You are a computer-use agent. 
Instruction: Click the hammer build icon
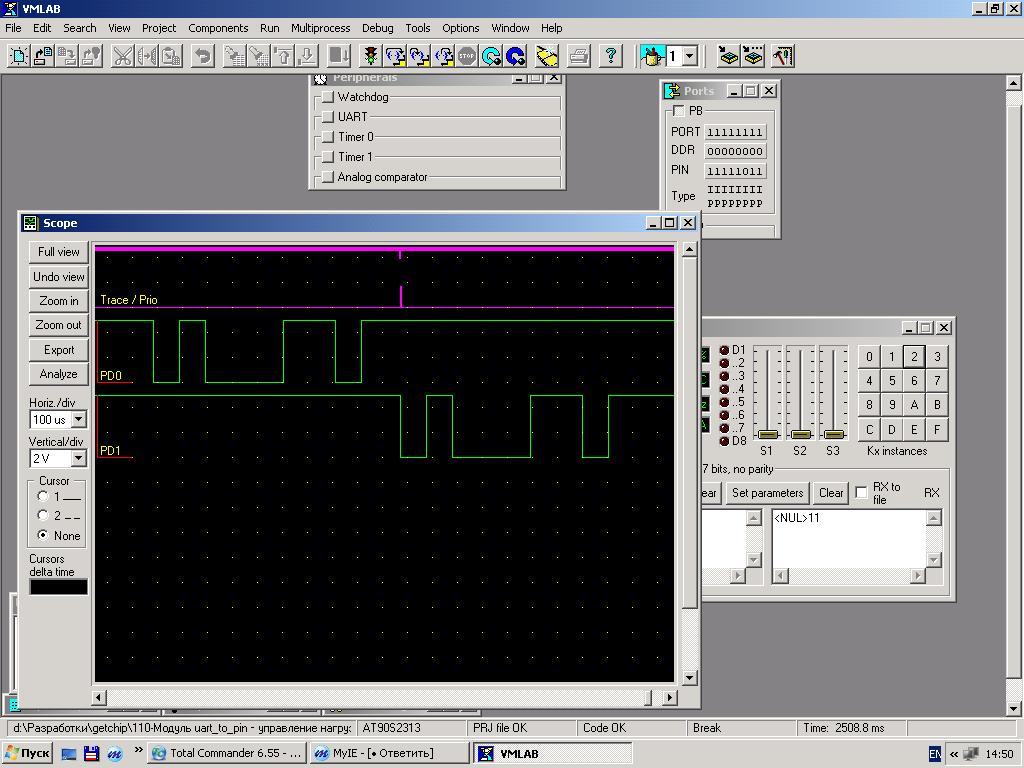click(x=783, y=56)
